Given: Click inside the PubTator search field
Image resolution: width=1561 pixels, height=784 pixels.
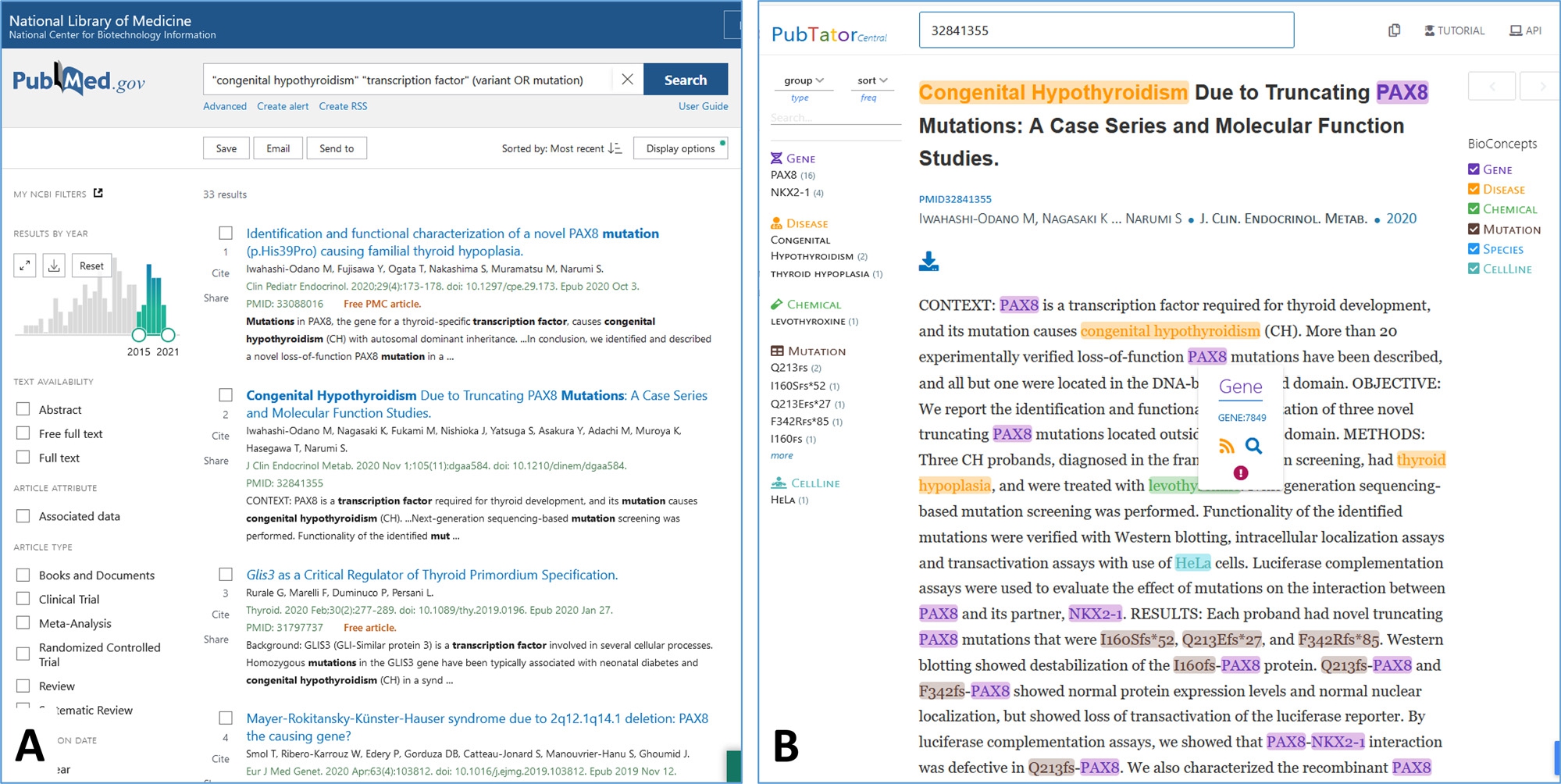Looking at the screenshot, I should coord(1105,30).
